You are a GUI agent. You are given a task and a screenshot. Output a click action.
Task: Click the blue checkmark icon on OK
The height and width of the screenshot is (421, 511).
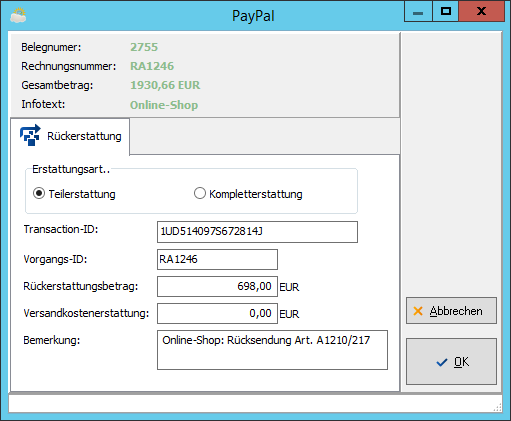[442, 362]
